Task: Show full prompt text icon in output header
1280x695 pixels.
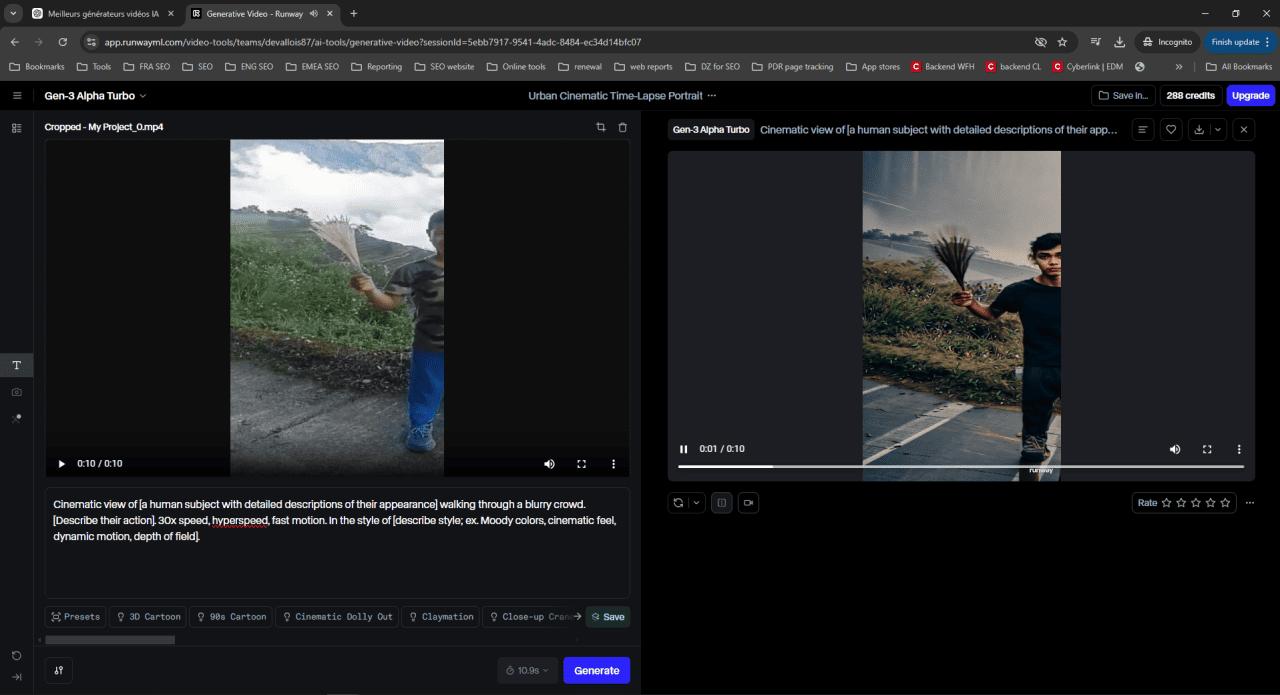Action: click(x=1143, y=129)
